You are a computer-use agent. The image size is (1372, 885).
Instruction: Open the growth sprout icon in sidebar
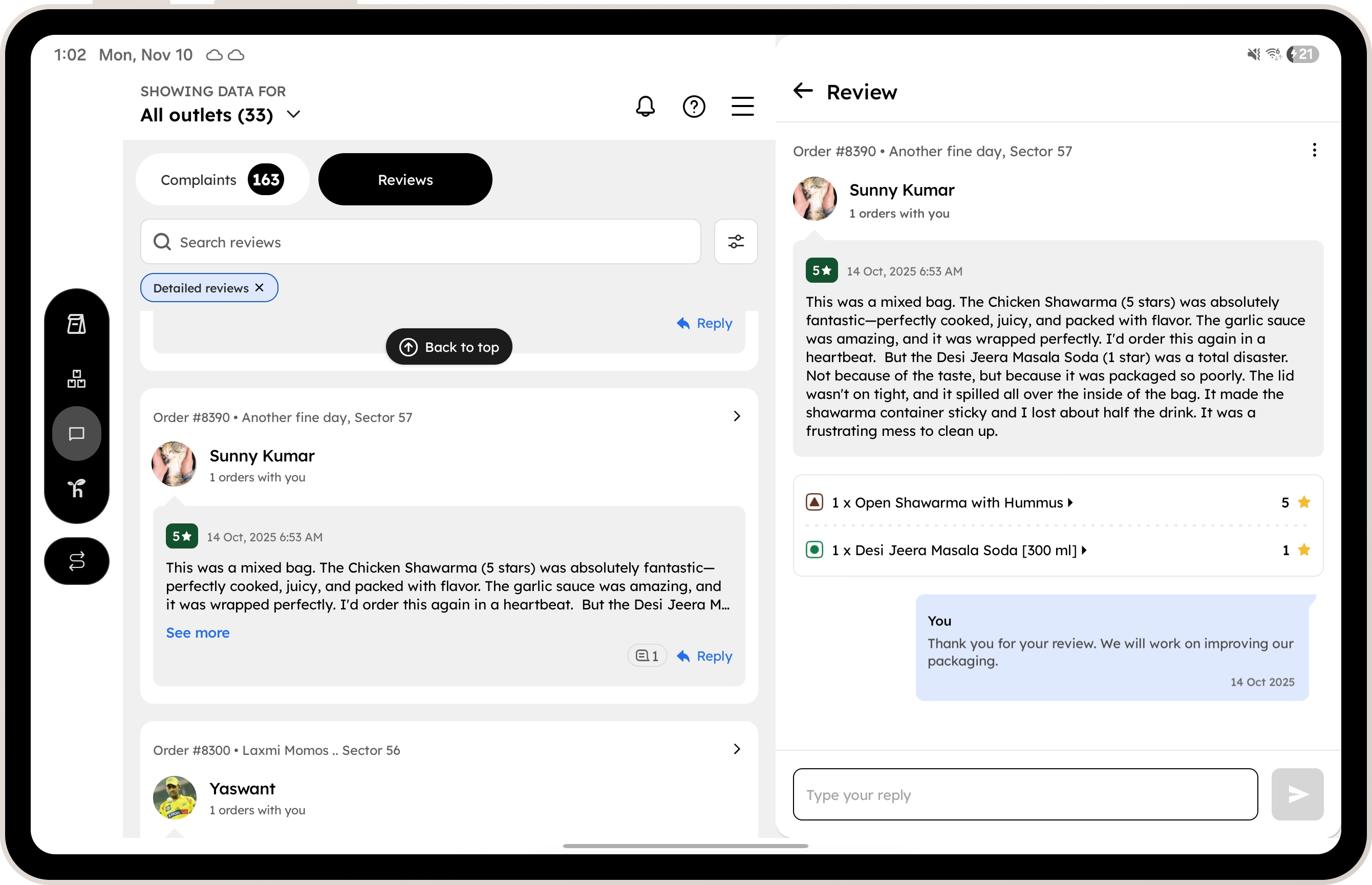76,489
